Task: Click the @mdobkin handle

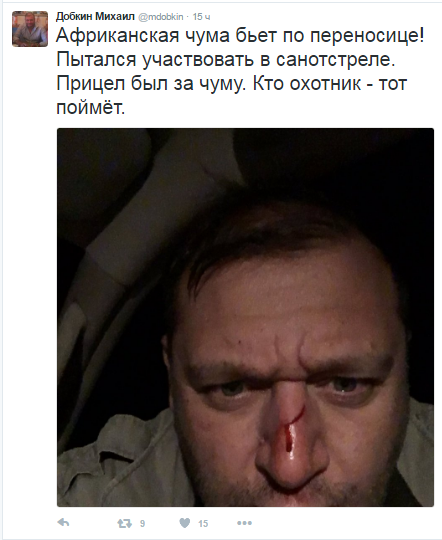Action: pyautogui.click(x=161, y=17)
